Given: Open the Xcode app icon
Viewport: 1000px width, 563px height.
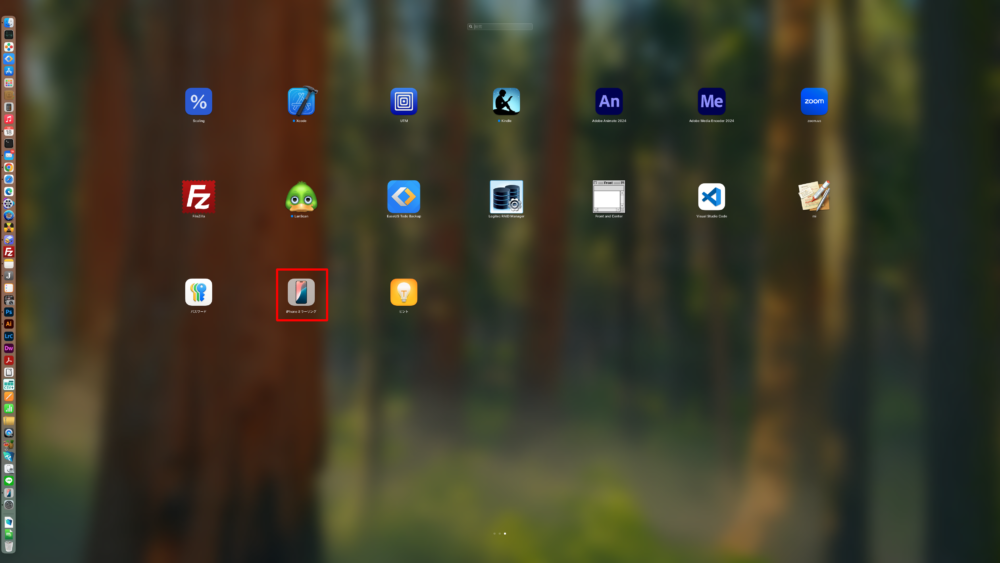Looking at the screenshot, I should [x=301, y=101].
